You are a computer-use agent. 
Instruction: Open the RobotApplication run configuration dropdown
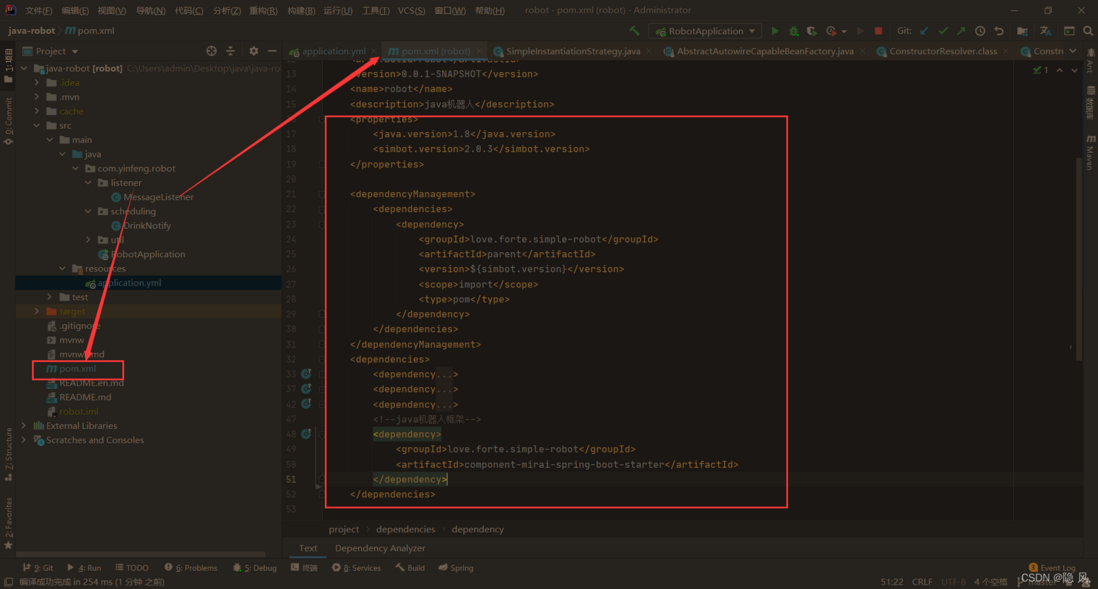(706, 31)
